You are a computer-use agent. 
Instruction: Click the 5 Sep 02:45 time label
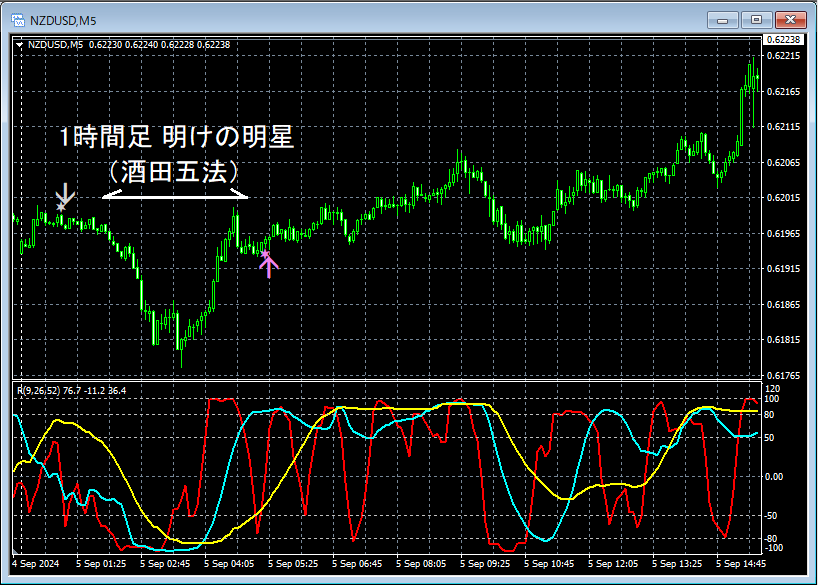(165, 564)
